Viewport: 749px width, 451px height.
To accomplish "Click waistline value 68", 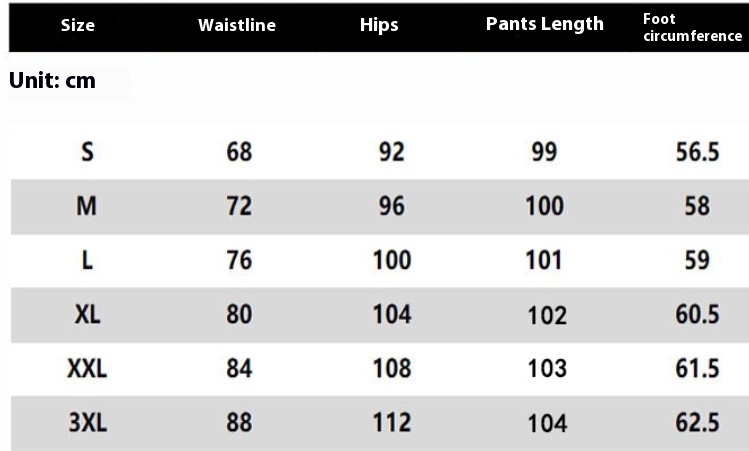I will [x=239, y=152].
